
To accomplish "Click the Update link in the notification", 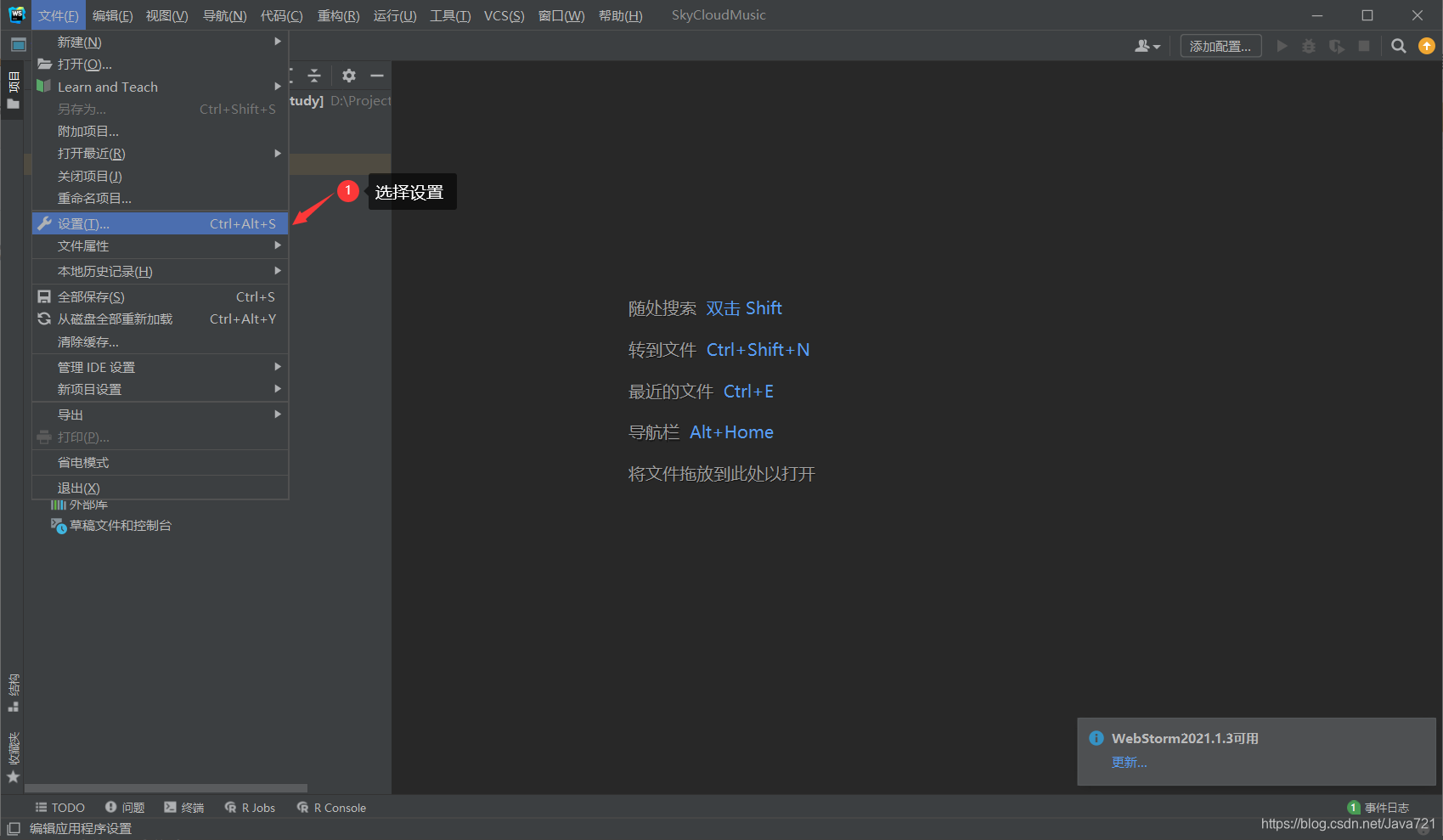I will [1129, 763].
